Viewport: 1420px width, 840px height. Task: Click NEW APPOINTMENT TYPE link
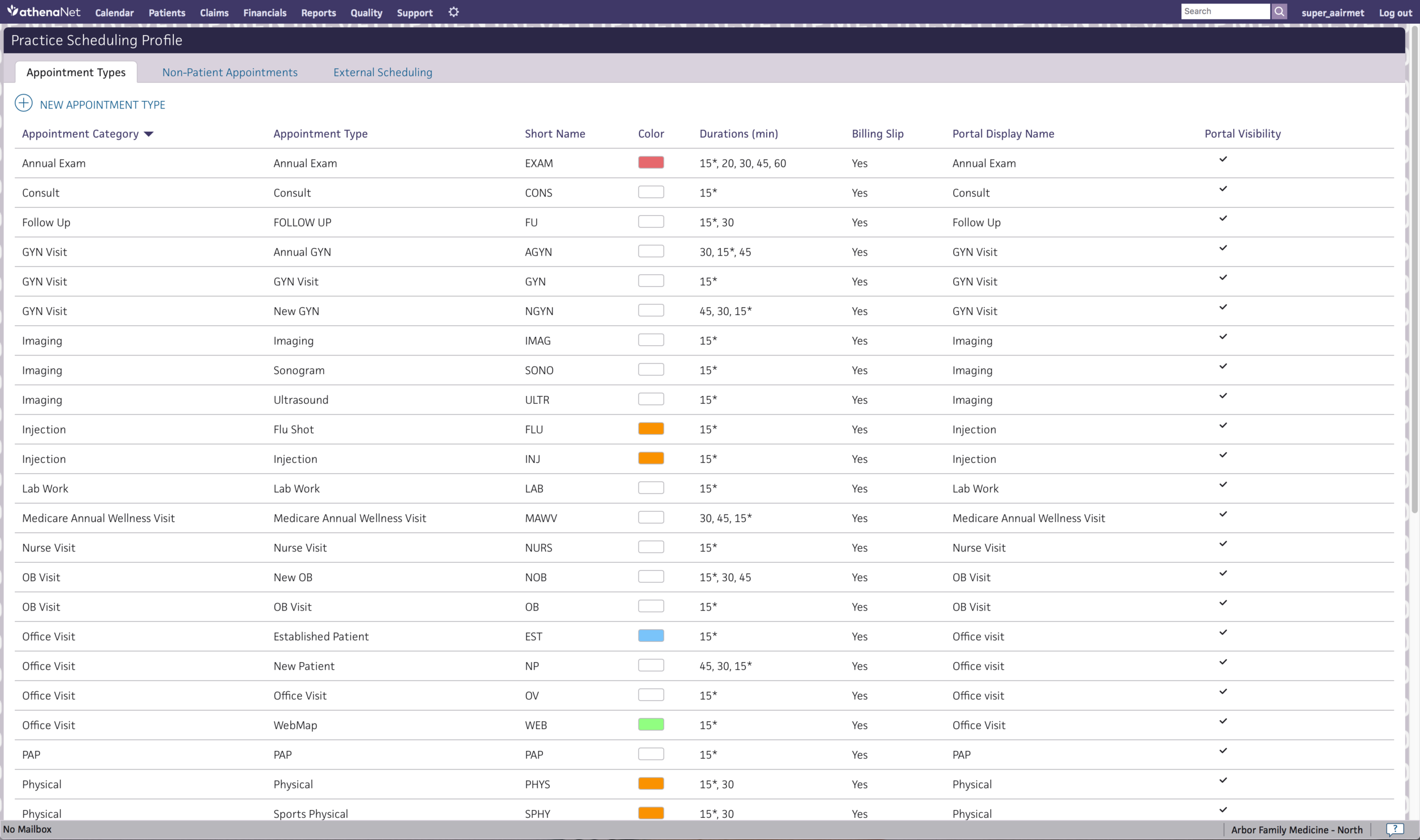(102, 105)
